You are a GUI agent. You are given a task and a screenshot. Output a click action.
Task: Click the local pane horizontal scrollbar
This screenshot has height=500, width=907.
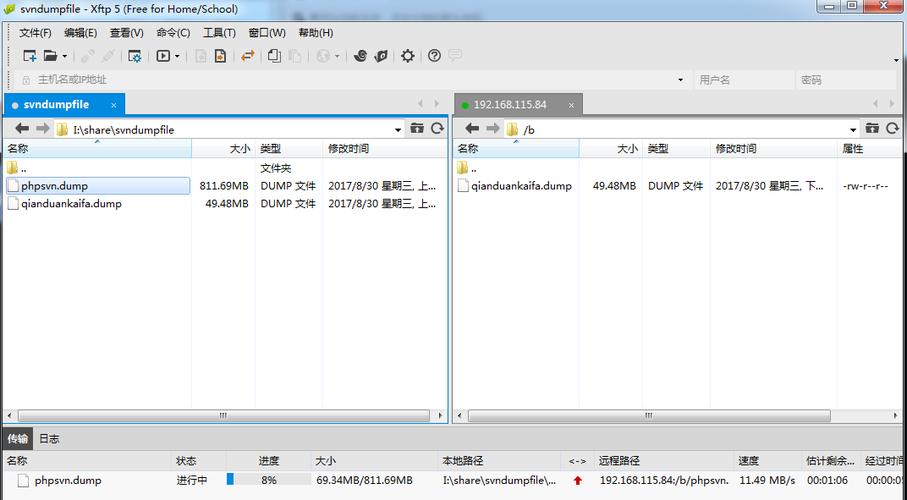(223, 416)
